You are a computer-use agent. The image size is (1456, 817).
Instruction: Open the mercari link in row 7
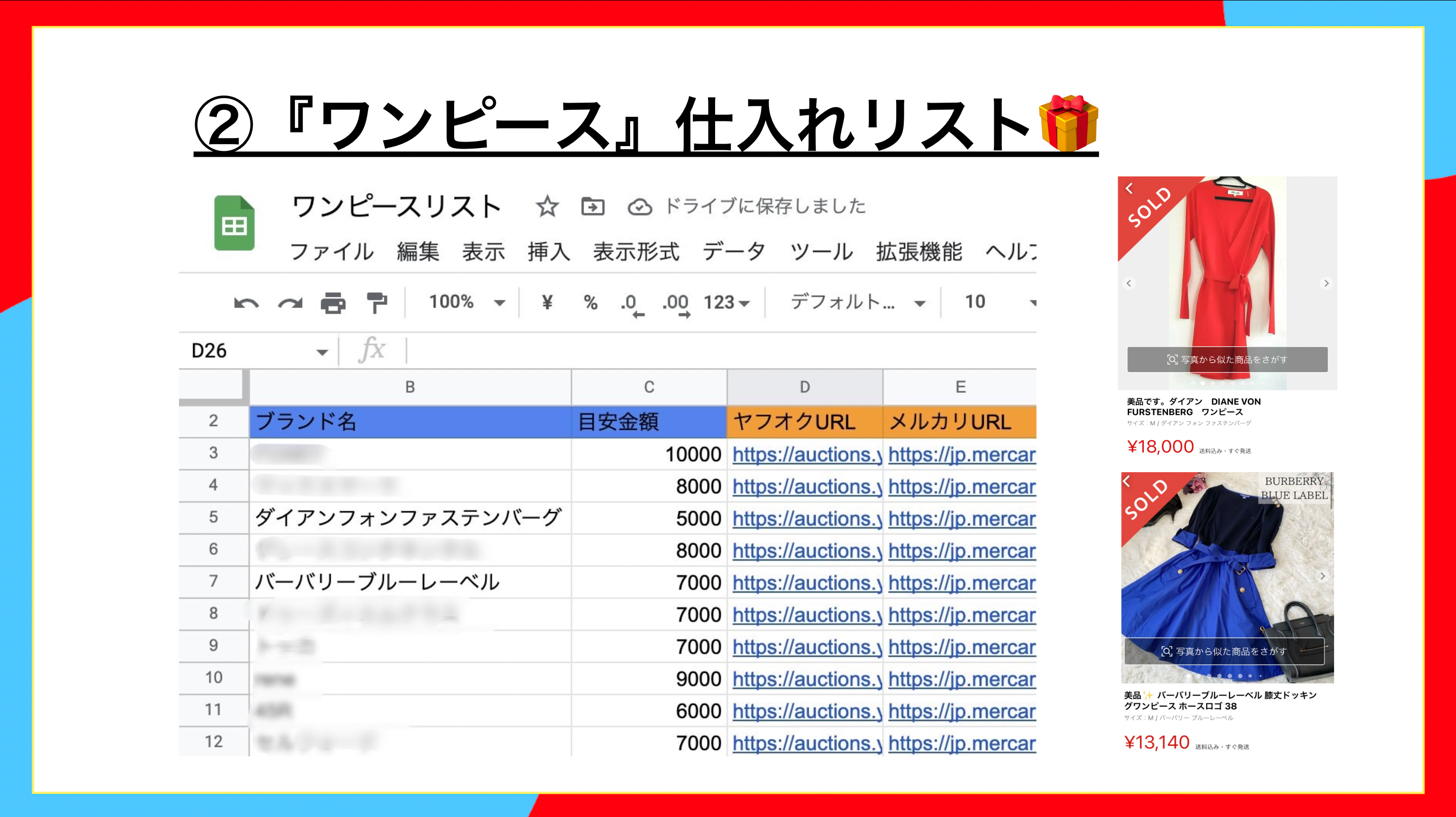click(961, 582)
